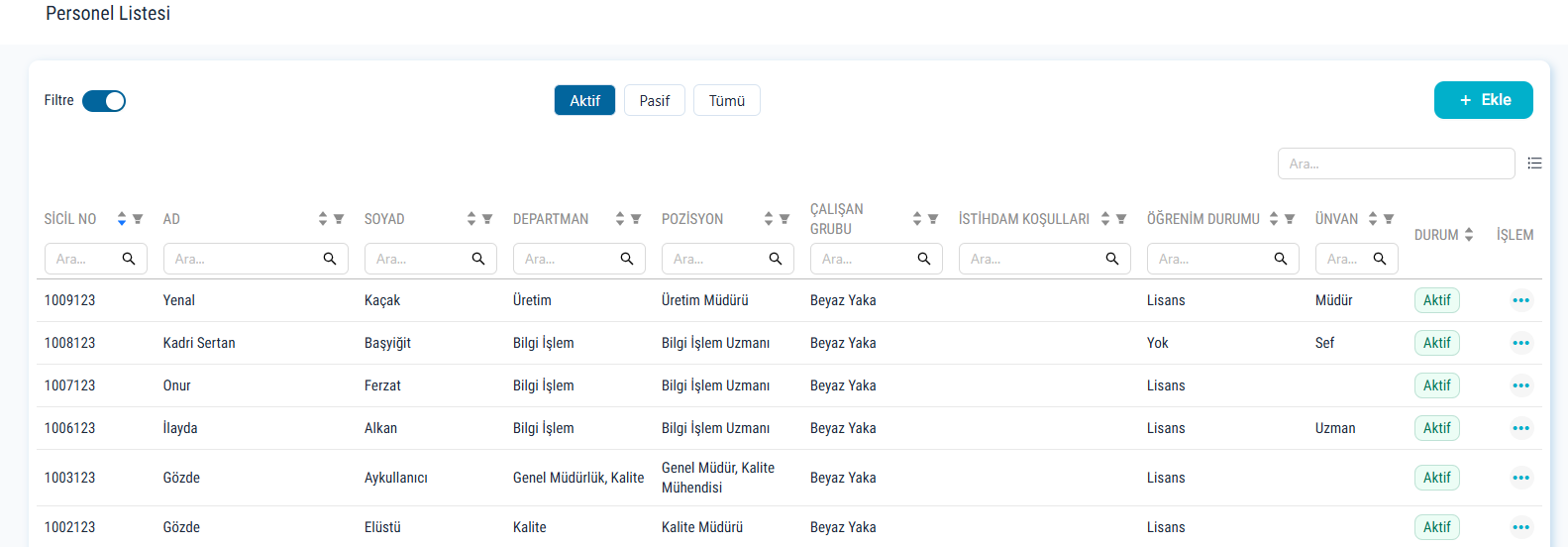Sort by İstihdam Koşulları column arrows
This screenshot has width=1568, height=547.
tap(1105, 219)
